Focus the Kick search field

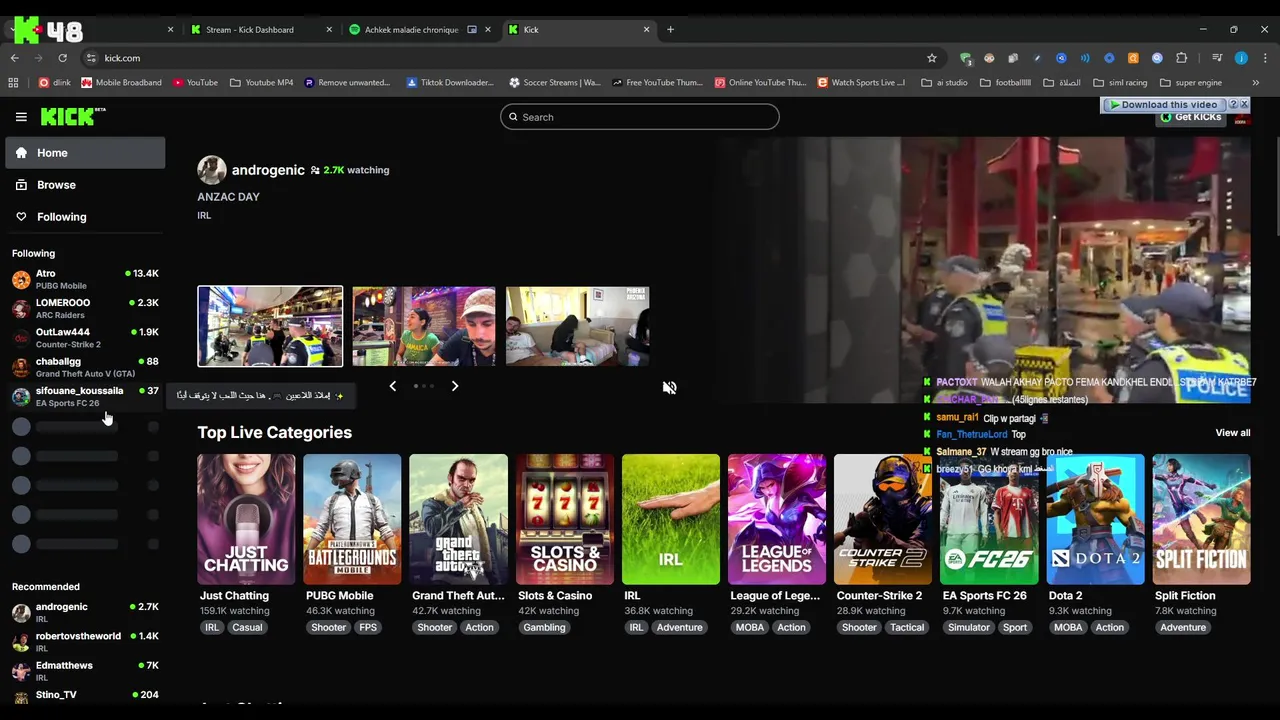pos(640,117)
